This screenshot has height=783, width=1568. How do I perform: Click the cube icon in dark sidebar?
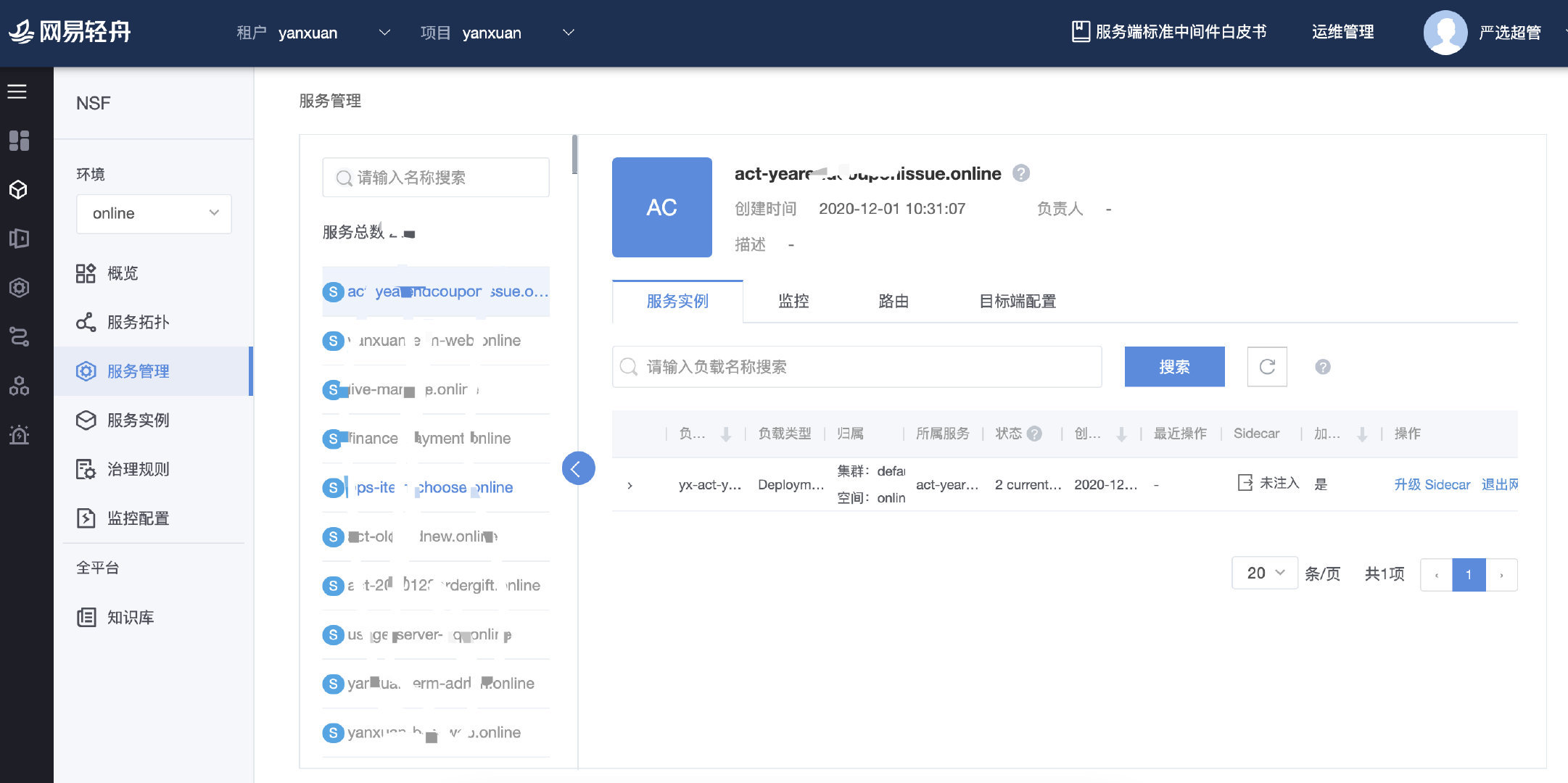(19, 190)
